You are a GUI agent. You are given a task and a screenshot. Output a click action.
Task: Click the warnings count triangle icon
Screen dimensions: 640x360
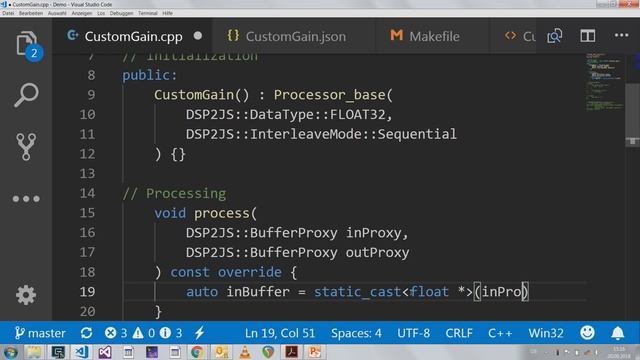(144, 333)
